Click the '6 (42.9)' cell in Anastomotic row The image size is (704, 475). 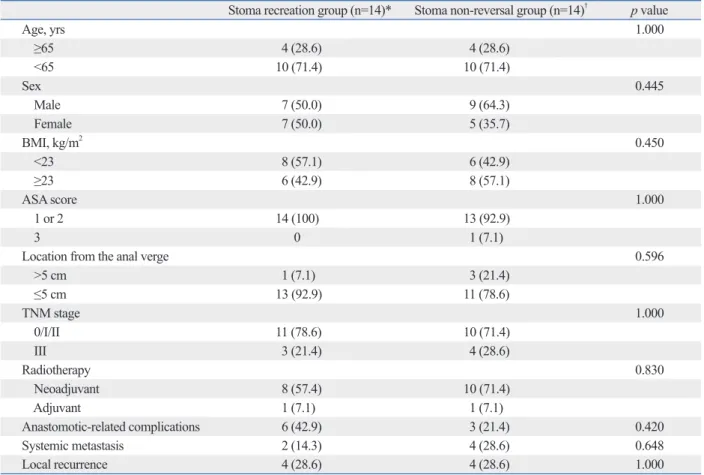point(301,427)
